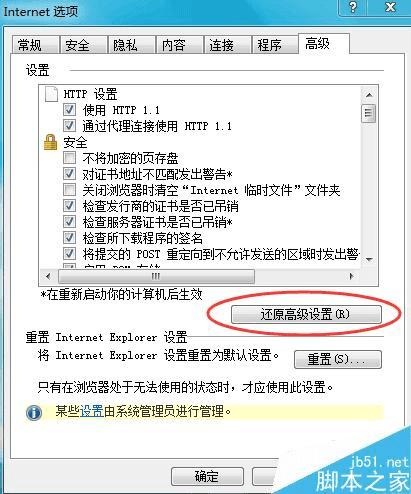Screen dimensions: 411x494
Task: Confirm with the 确定 button
Action: click(x=207, y=477)
